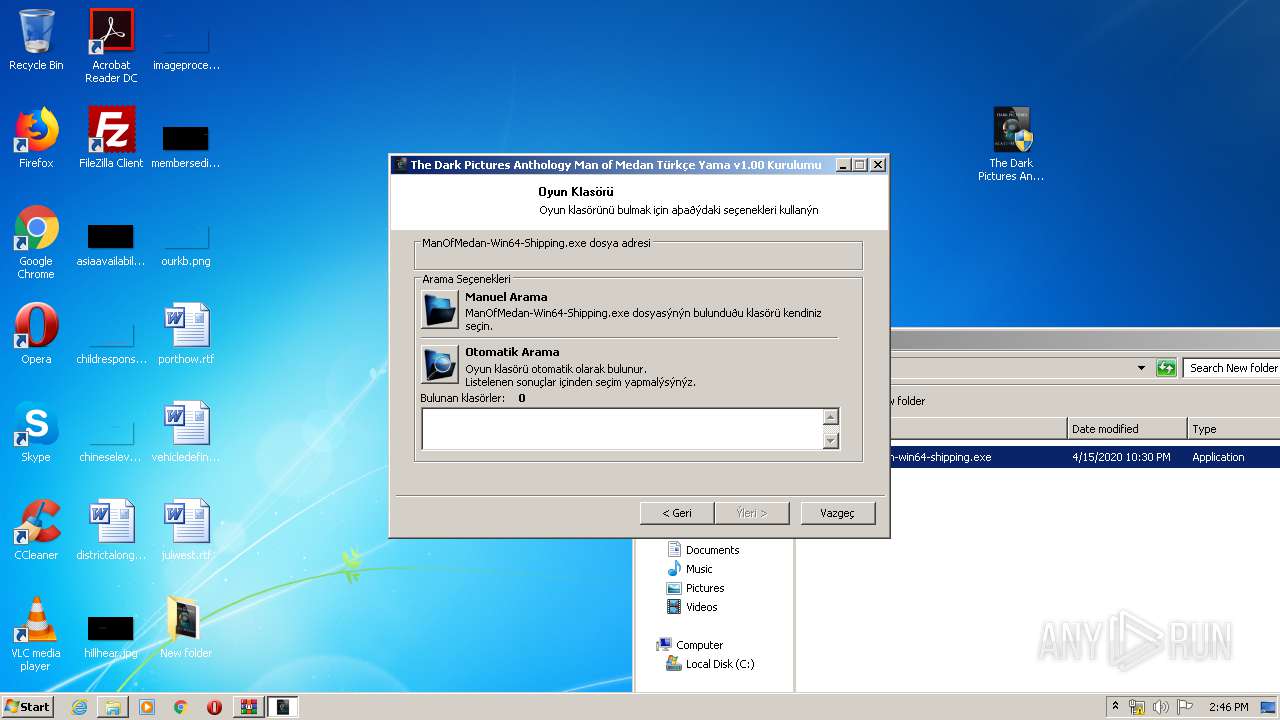Click the found folders list box
Image resolution: width=1280 pixels, height=720 pixels.
(622, 429)
